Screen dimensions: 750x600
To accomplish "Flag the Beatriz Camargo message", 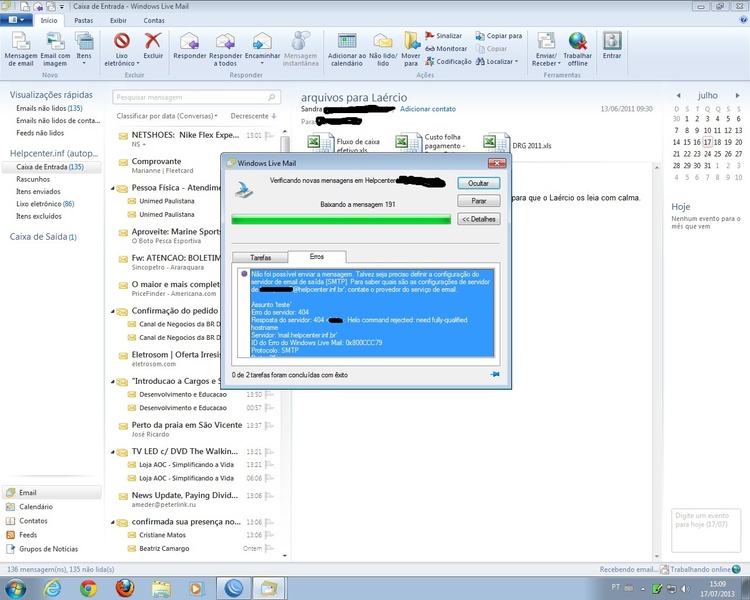I will pyautogui.click(x=269, y=548).
